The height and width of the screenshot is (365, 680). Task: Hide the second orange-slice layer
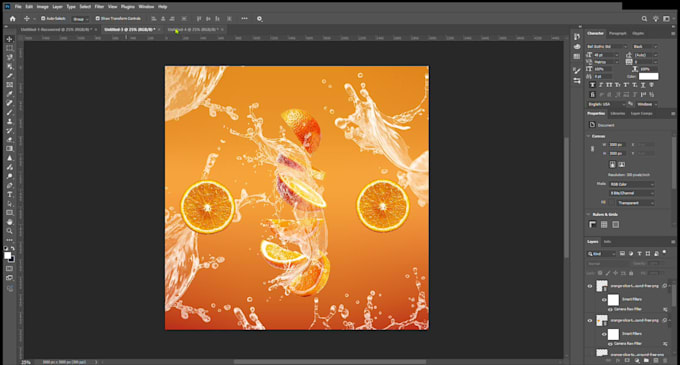(590, 321)
